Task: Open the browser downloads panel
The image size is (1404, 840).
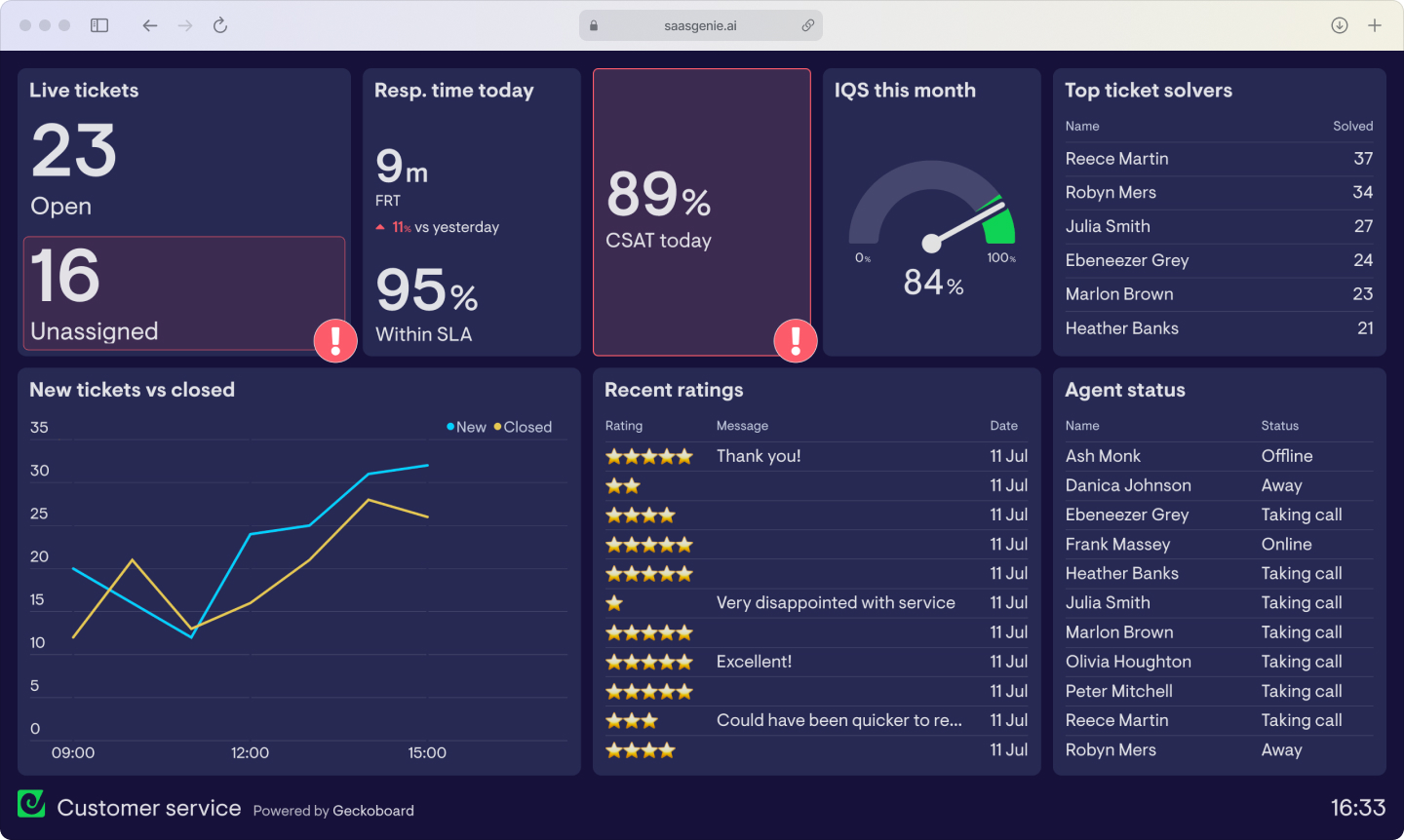Action: click(1339, 25)
